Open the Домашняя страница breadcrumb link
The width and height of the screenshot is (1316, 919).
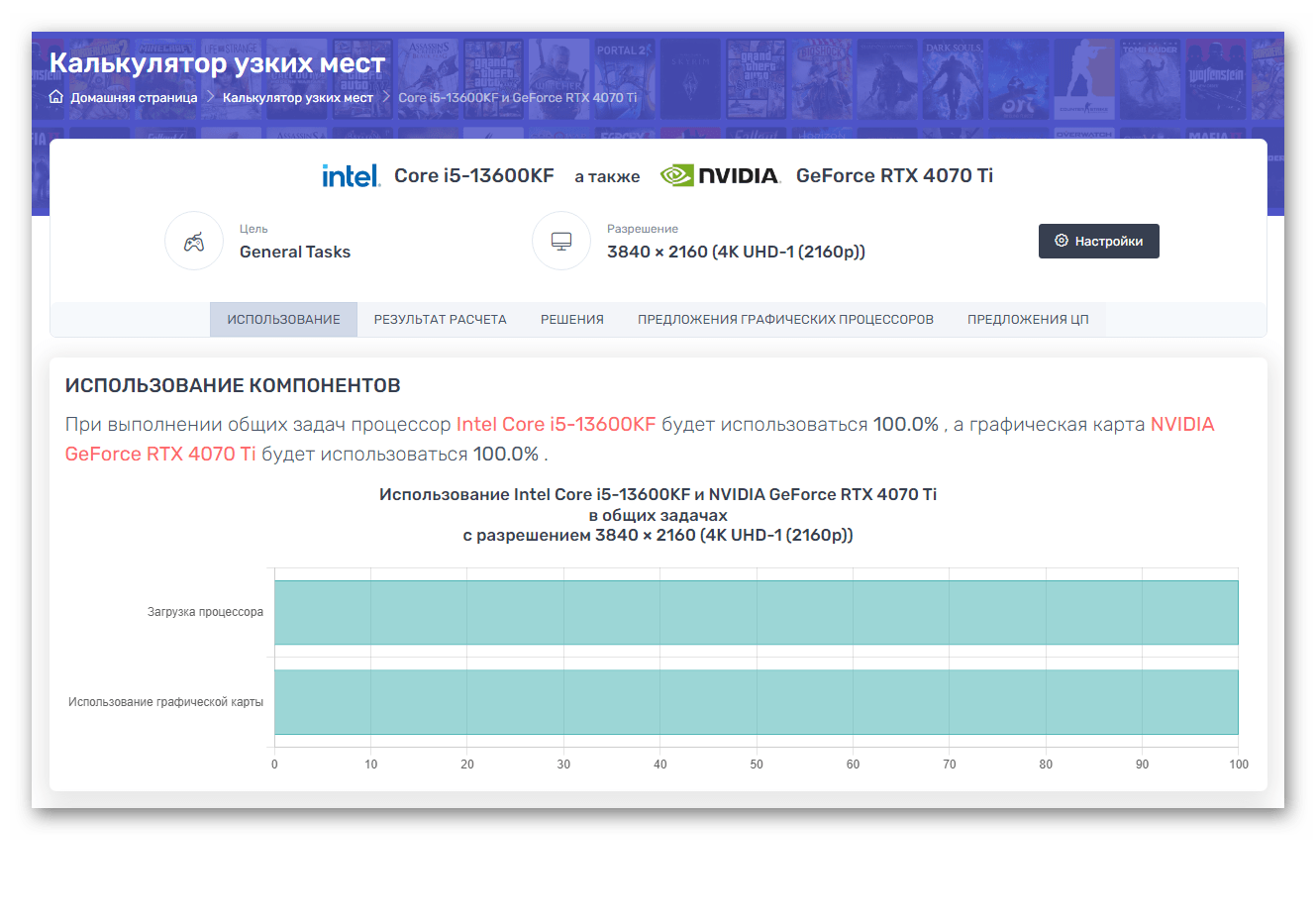tap(134, 98)
